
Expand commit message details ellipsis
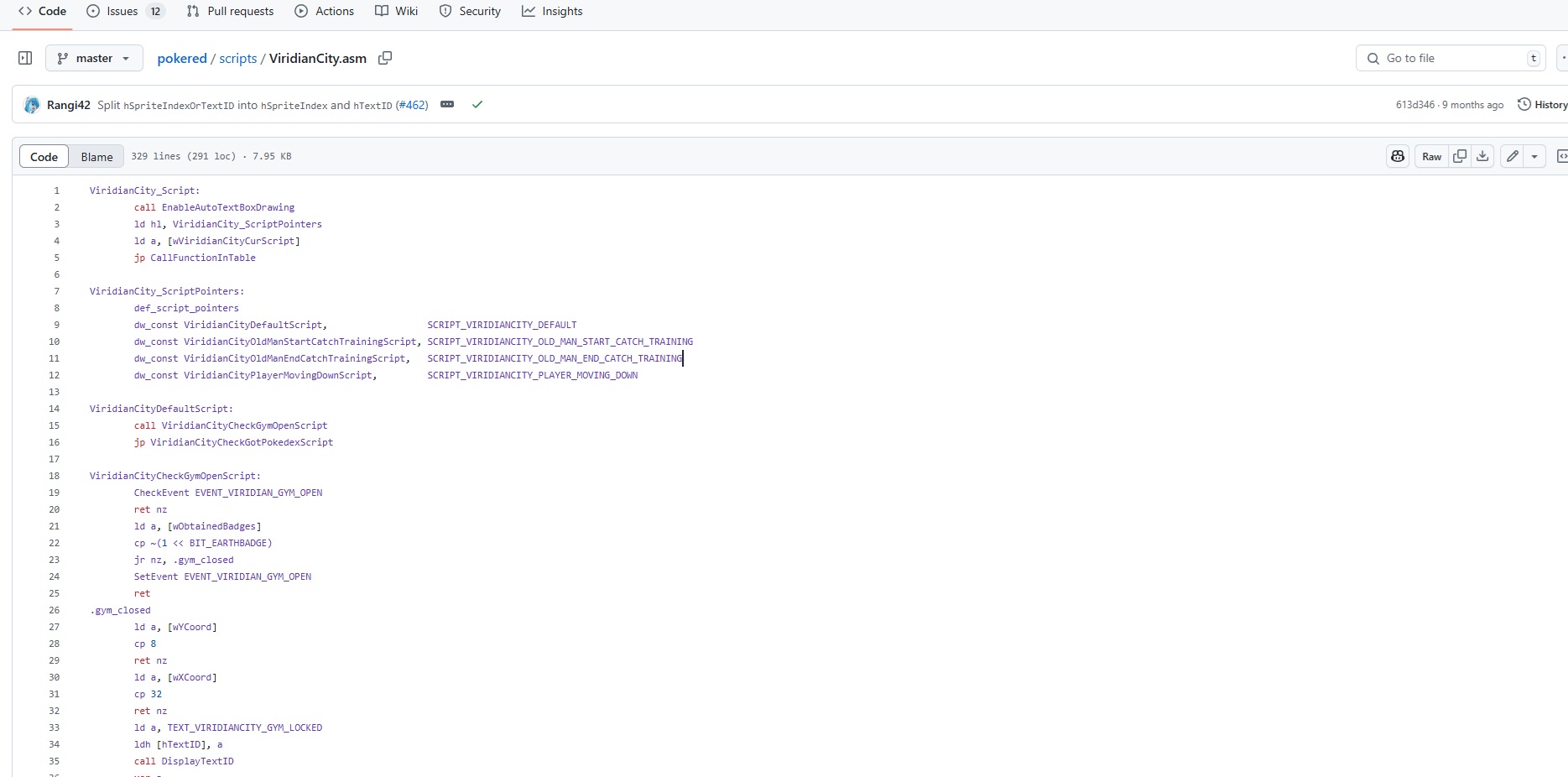pyautogui.click(x=447, y=105)
